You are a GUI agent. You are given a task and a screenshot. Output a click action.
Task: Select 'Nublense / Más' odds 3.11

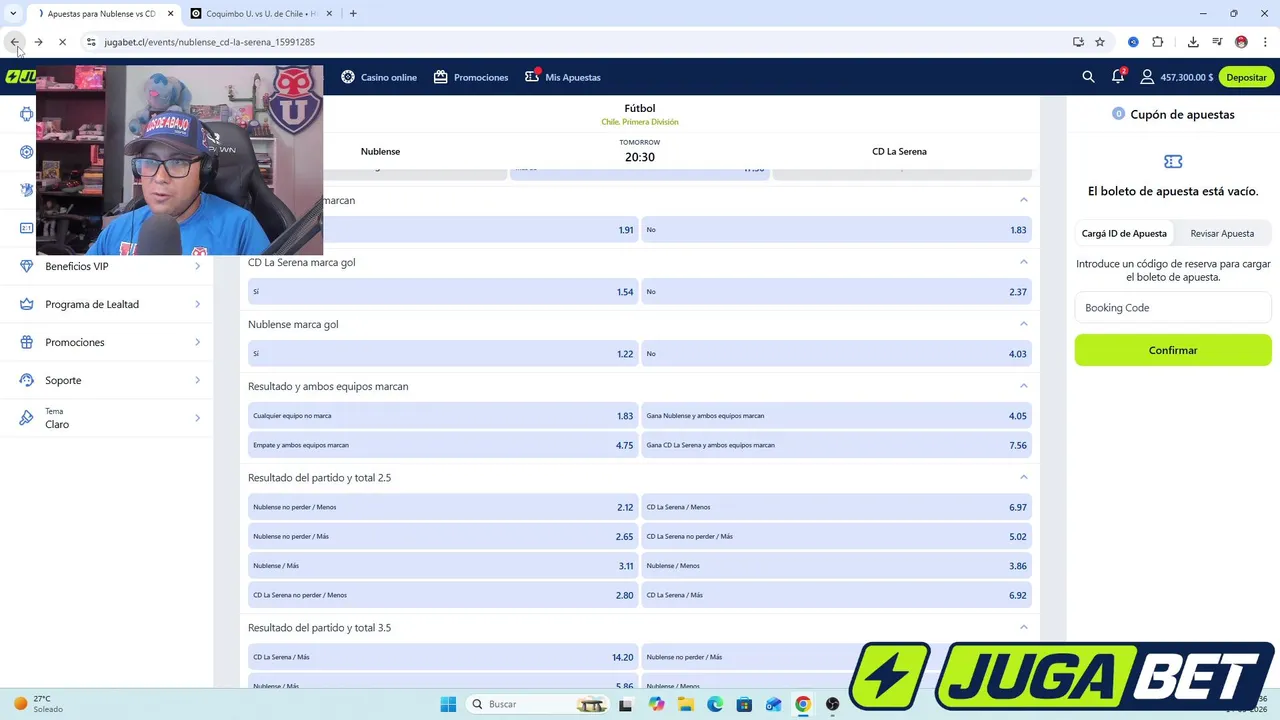(442, 566)
